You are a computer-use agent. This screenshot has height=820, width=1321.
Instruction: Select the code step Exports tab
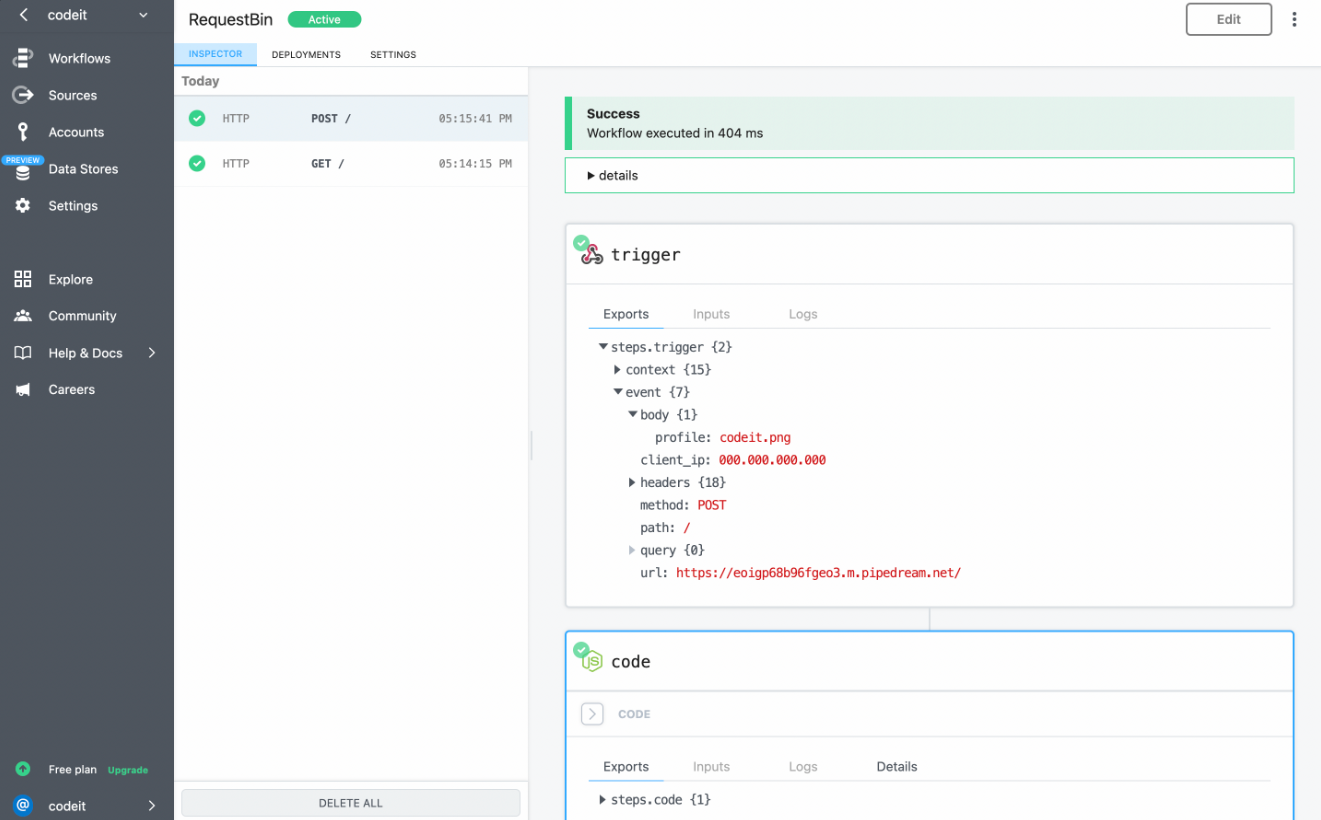point(626,767)
